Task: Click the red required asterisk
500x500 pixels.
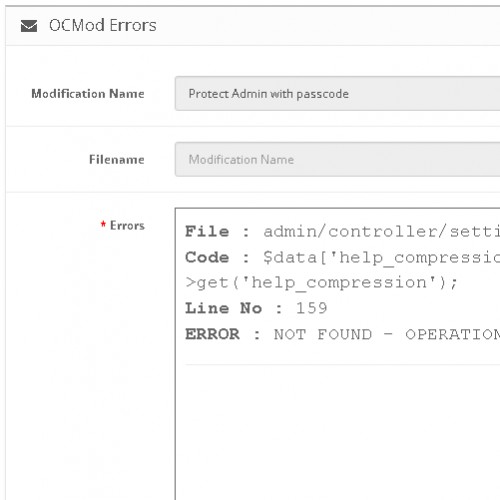Action: [103, 224]
